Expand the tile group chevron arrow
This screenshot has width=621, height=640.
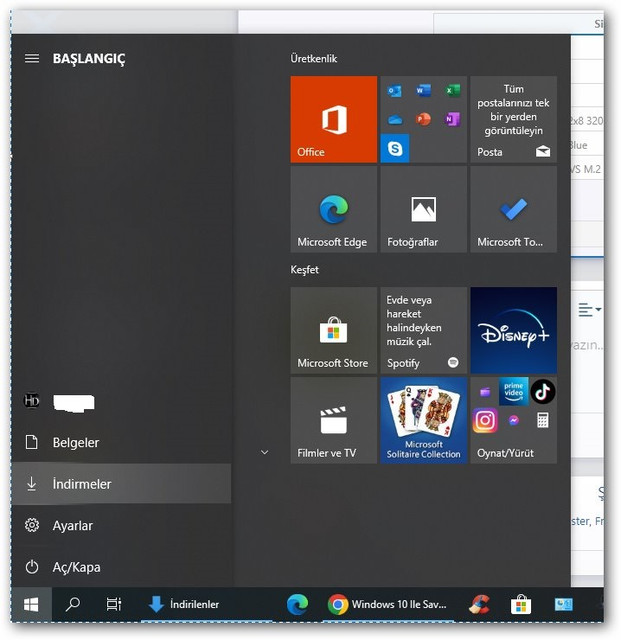point(265,452)
